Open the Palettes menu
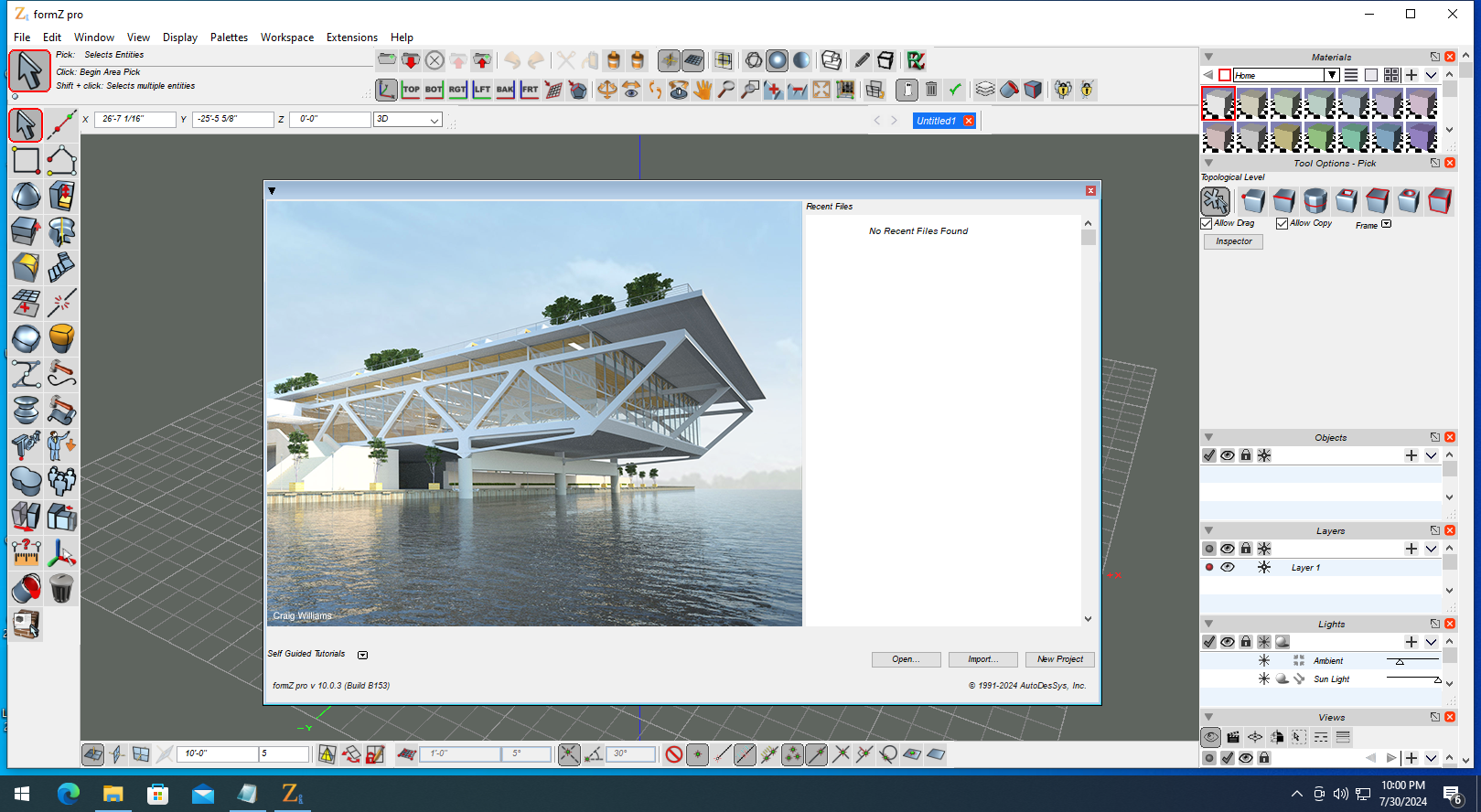Viewport: 1481px width, 812px height. (x=229, y=37)
